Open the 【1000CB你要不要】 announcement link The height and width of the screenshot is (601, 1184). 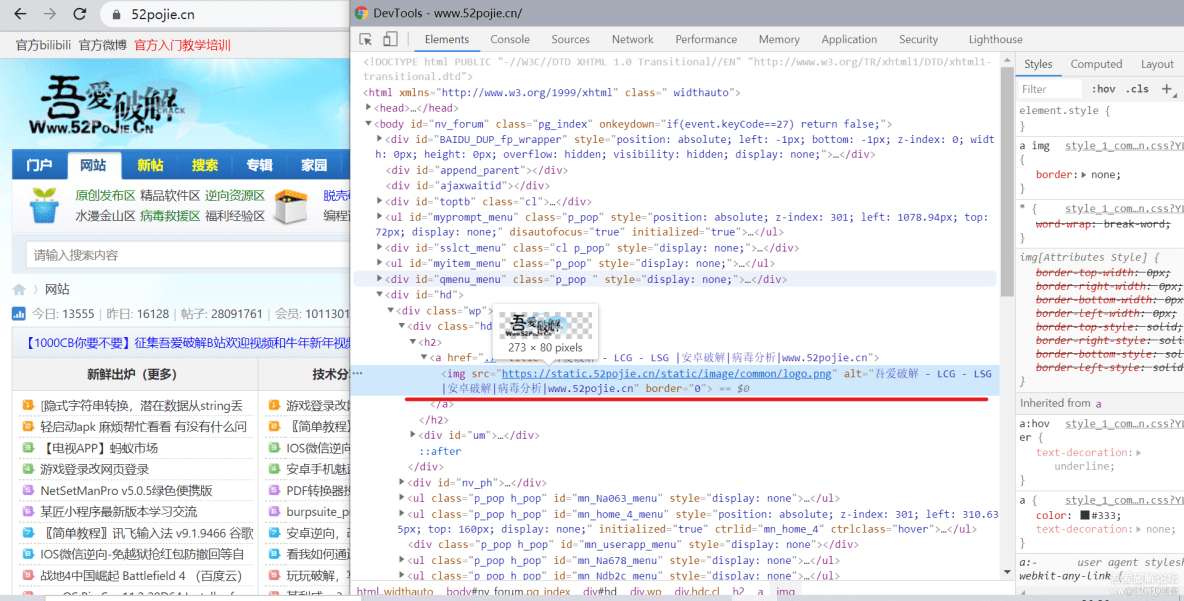[187, 343]
